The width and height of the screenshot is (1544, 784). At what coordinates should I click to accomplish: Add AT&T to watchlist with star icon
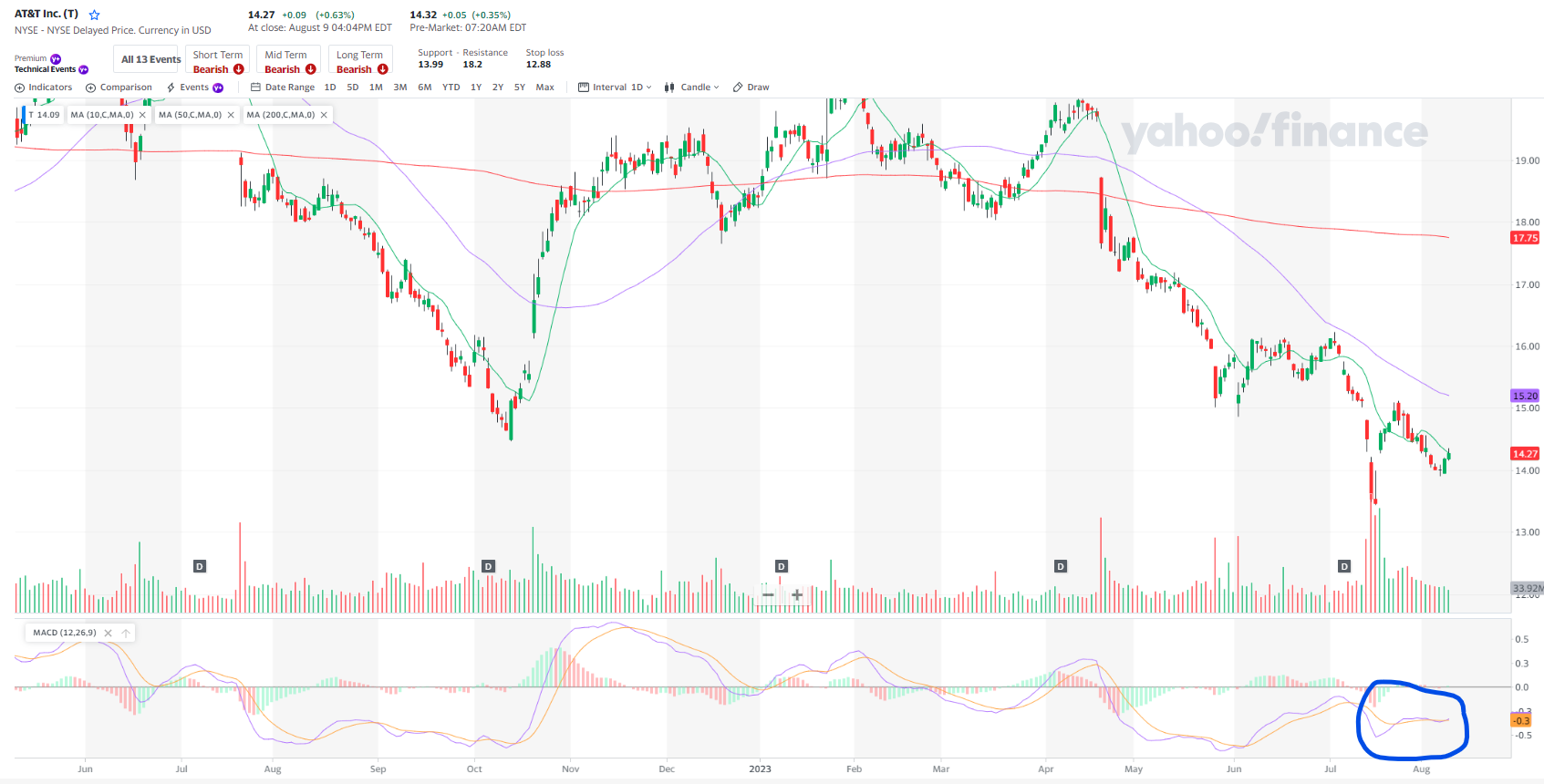(94, 15)
